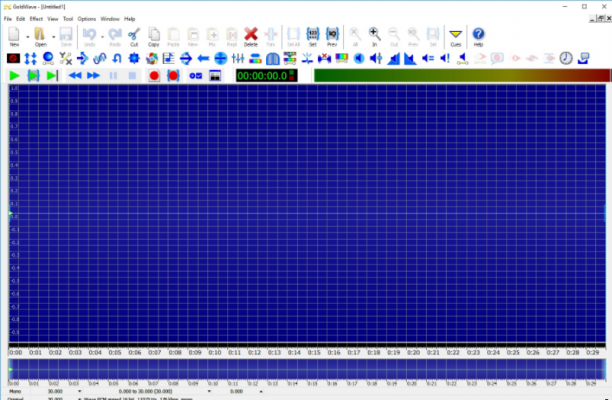Click the green Play button
This screenshot has height=400, width=612.
click(14, 75)
